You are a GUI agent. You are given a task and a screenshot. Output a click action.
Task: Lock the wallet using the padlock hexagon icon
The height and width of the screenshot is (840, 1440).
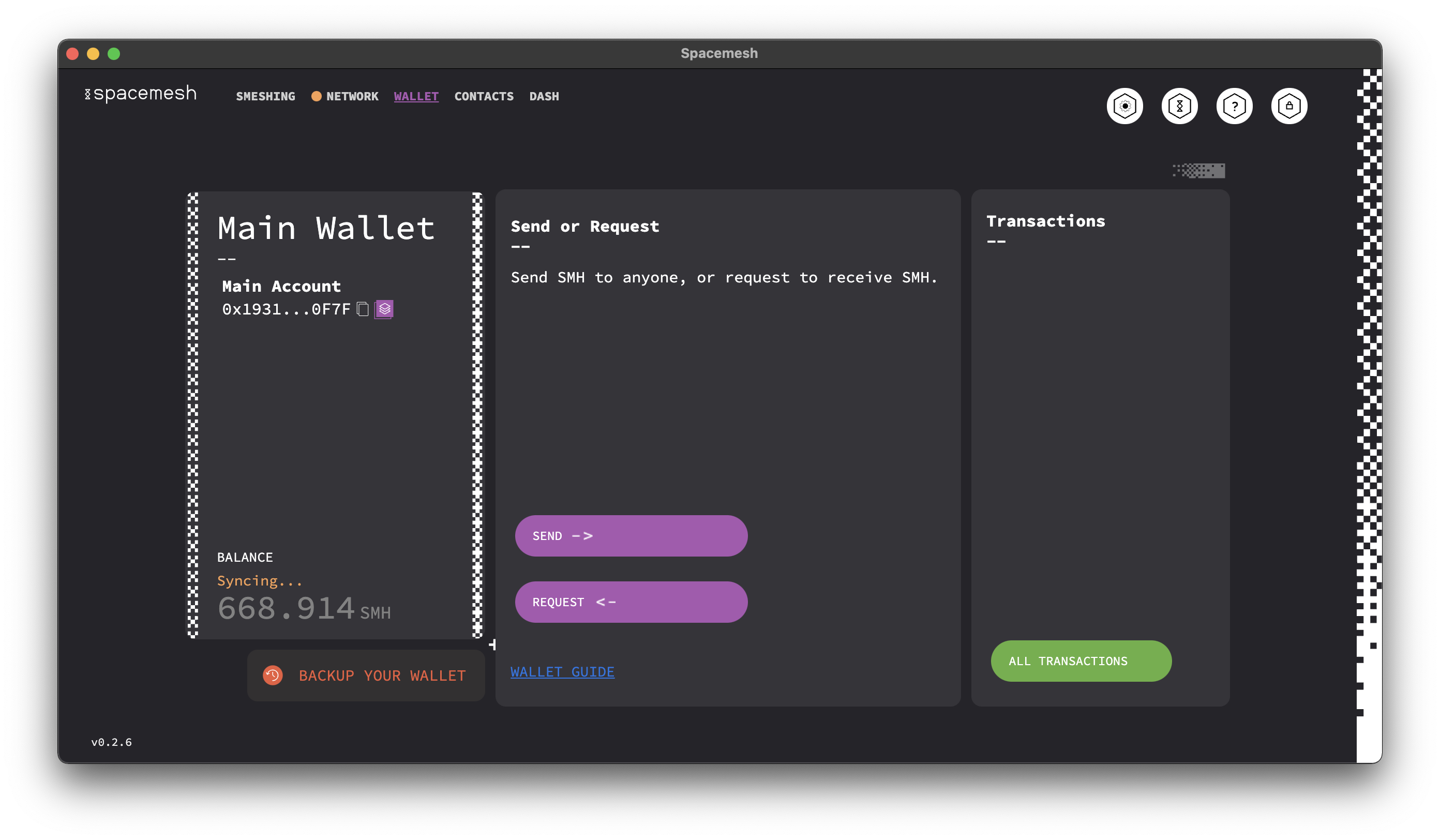coord(1289,106)
